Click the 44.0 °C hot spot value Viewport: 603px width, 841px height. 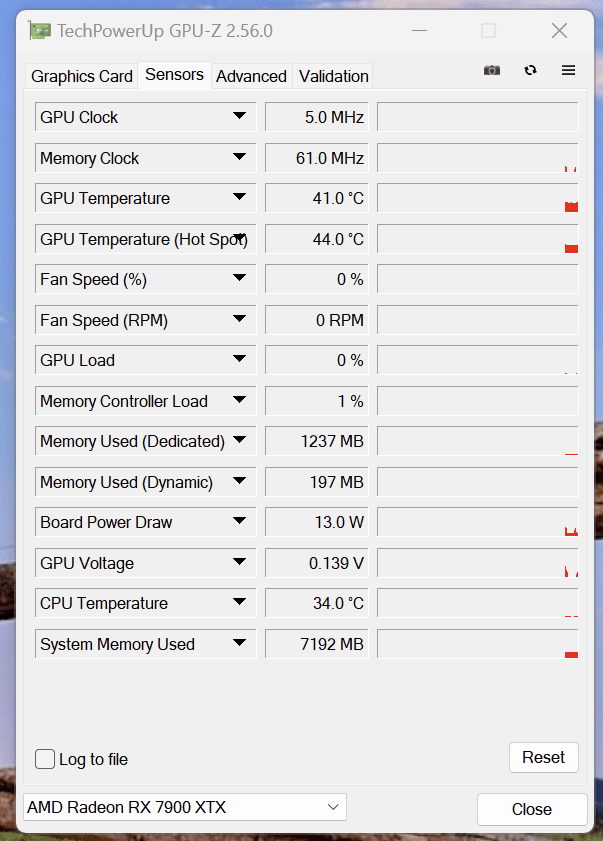[317, 239]
